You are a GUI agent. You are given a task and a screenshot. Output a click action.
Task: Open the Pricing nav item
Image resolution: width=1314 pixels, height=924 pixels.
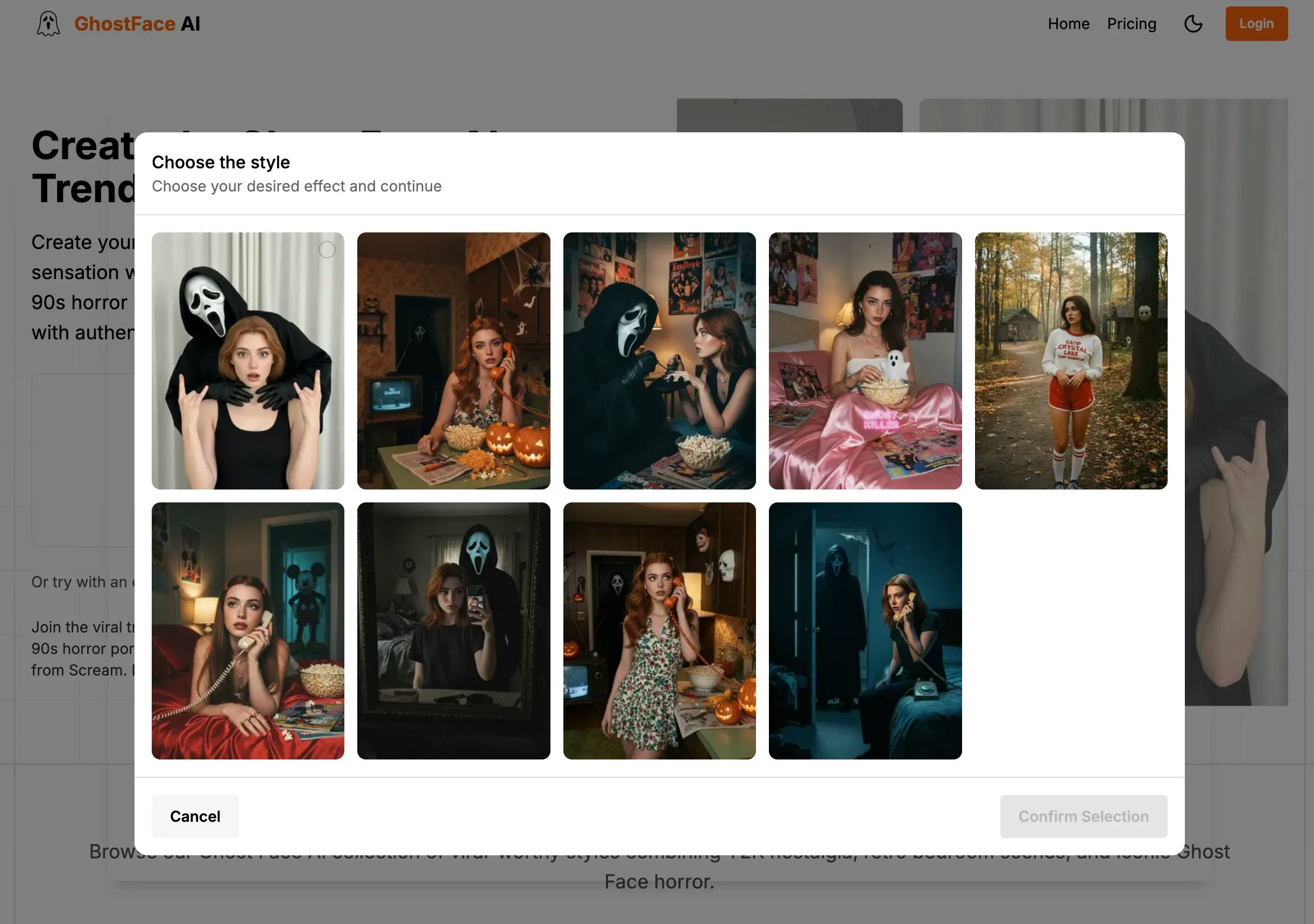pyautogui.click(x=1131, y=24)
